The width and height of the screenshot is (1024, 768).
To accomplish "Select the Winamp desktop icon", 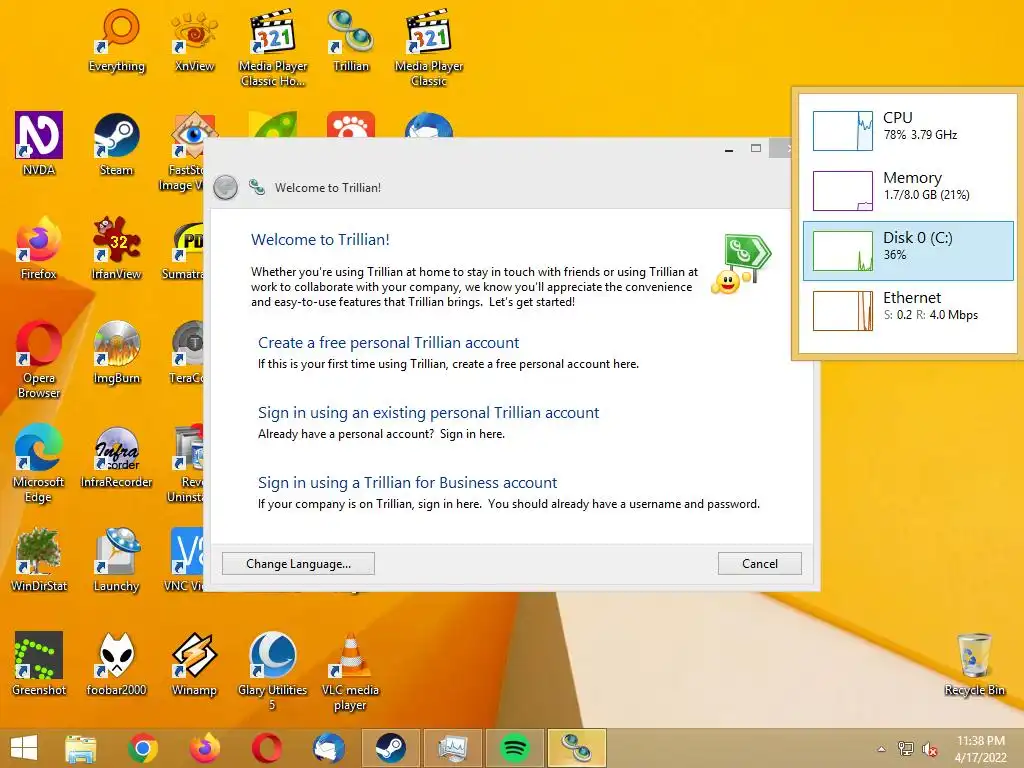I will point(194,664).
